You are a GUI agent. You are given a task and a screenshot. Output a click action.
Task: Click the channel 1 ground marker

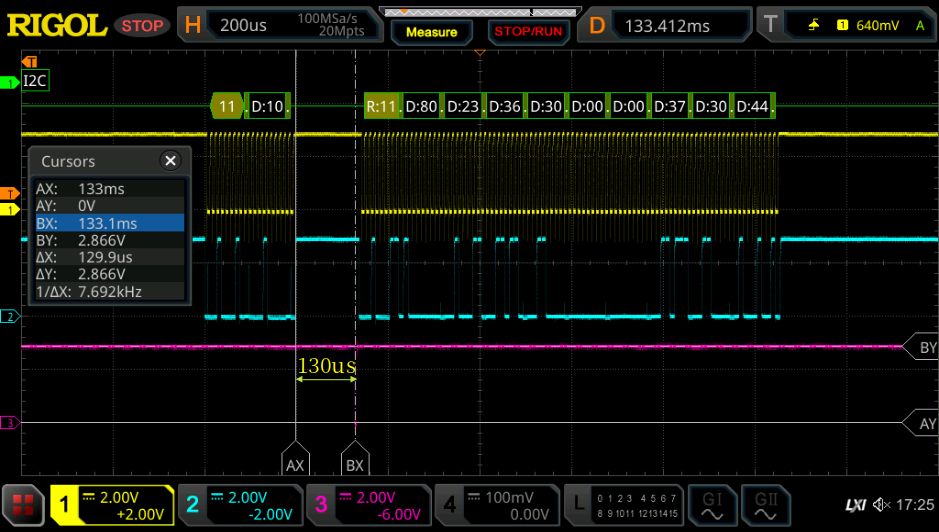point(9,210)
